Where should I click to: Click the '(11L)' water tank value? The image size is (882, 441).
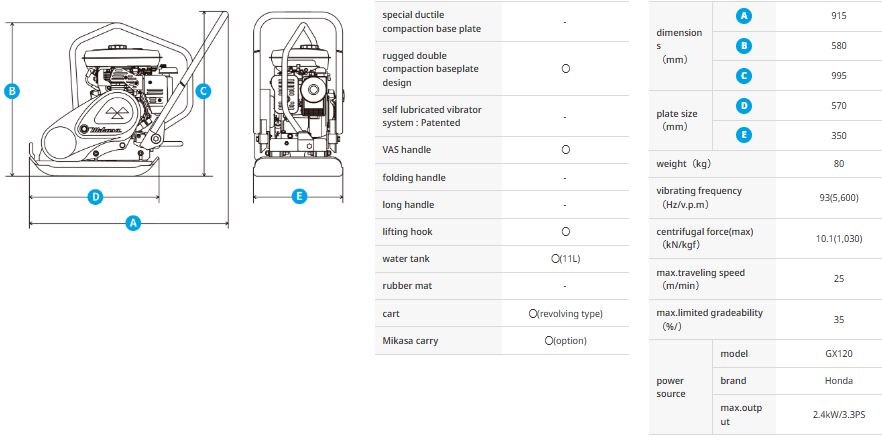coord(570,259)
